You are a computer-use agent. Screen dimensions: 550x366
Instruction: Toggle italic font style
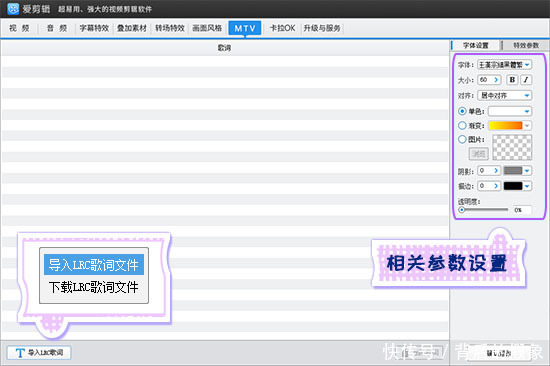[526, 80]
